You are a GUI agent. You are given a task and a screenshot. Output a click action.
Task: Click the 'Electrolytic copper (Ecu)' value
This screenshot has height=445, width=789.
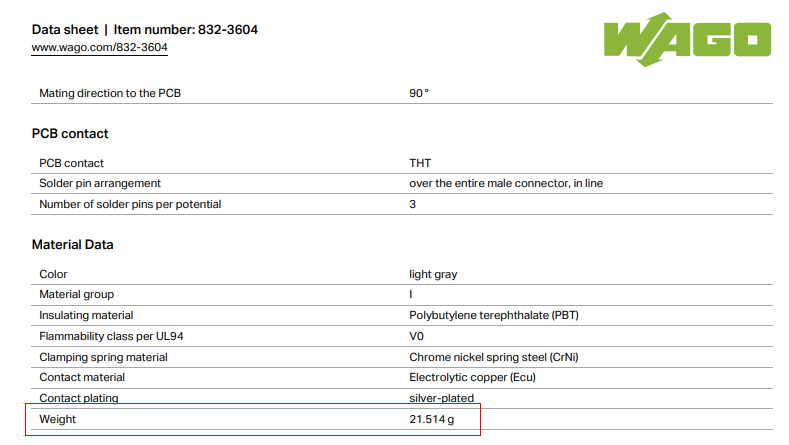(474, 377)
